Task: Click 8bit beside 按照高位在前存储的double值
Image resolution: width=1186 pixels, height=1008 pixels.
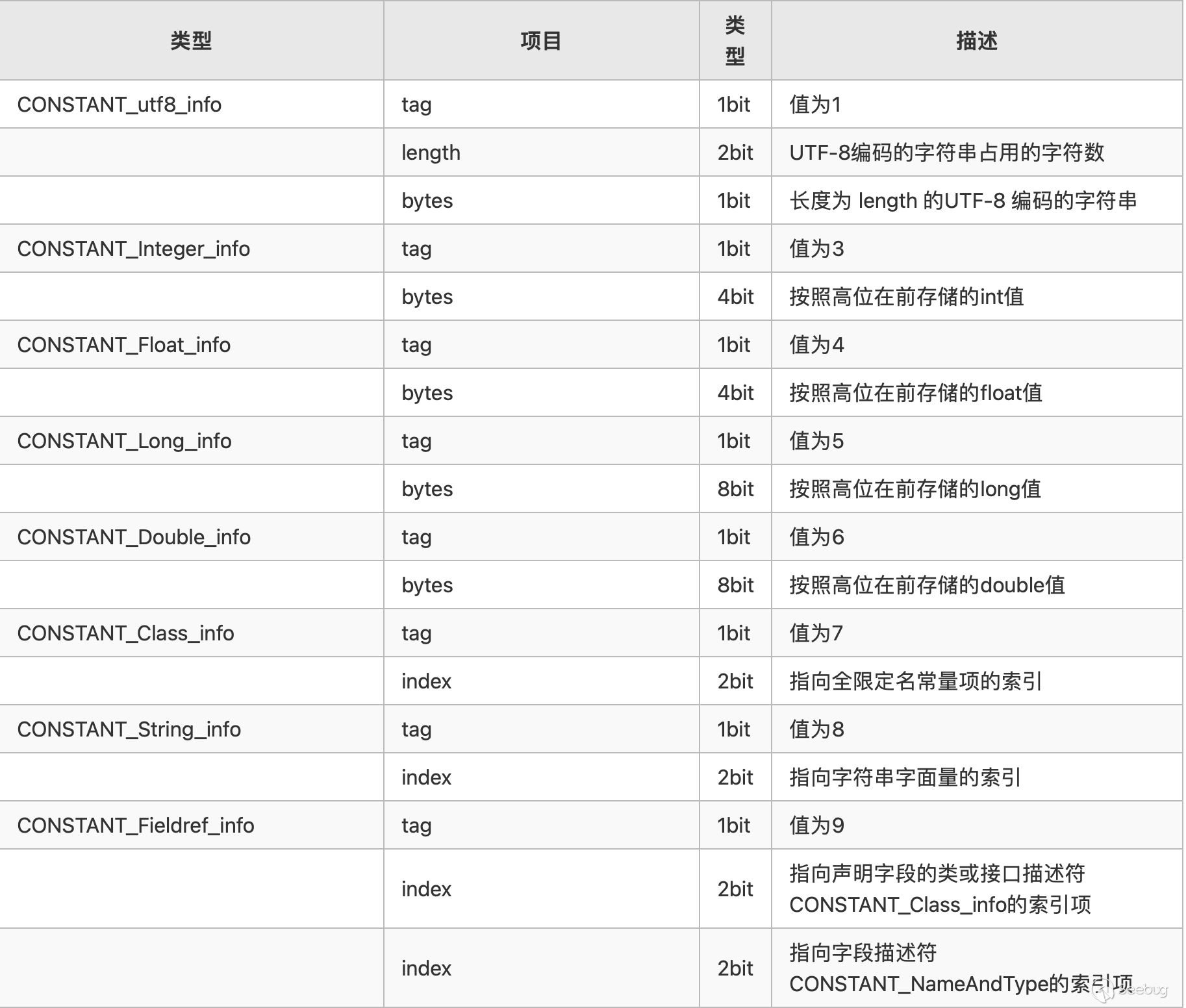Action: (735, 585)
